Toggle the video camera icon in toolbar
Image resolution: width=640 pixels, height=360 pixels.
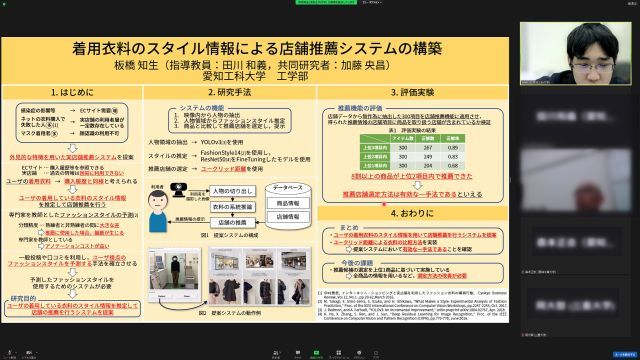29,353
